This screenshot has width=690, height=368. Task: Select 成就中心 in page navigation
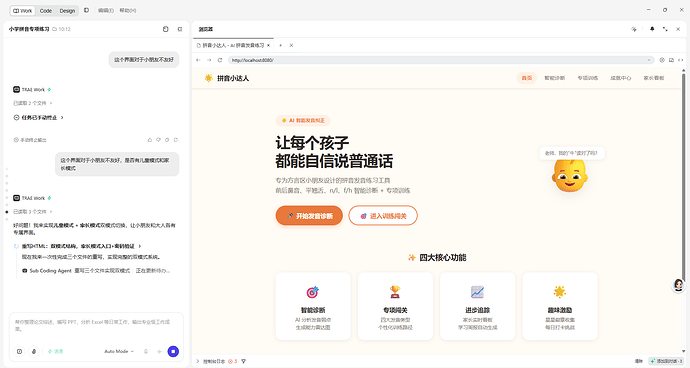pyautogui.click(x=620, y=78)
